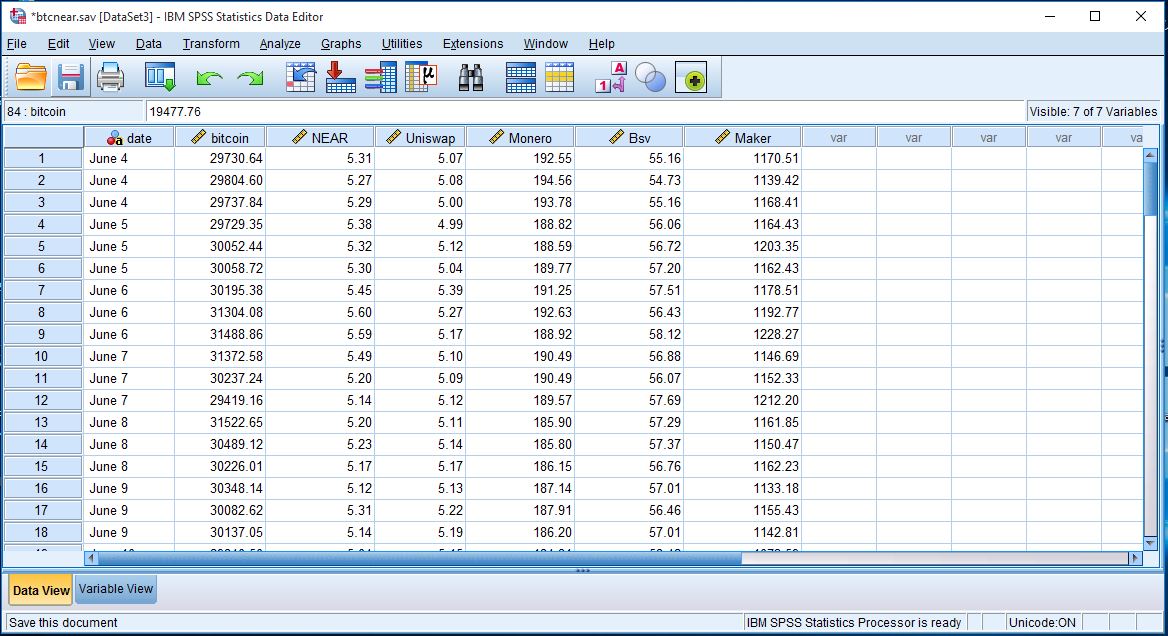Select the row 7 header
The height and width of the screenshot is (636, 1168).
pyautogui.click(x=42, y=290)
